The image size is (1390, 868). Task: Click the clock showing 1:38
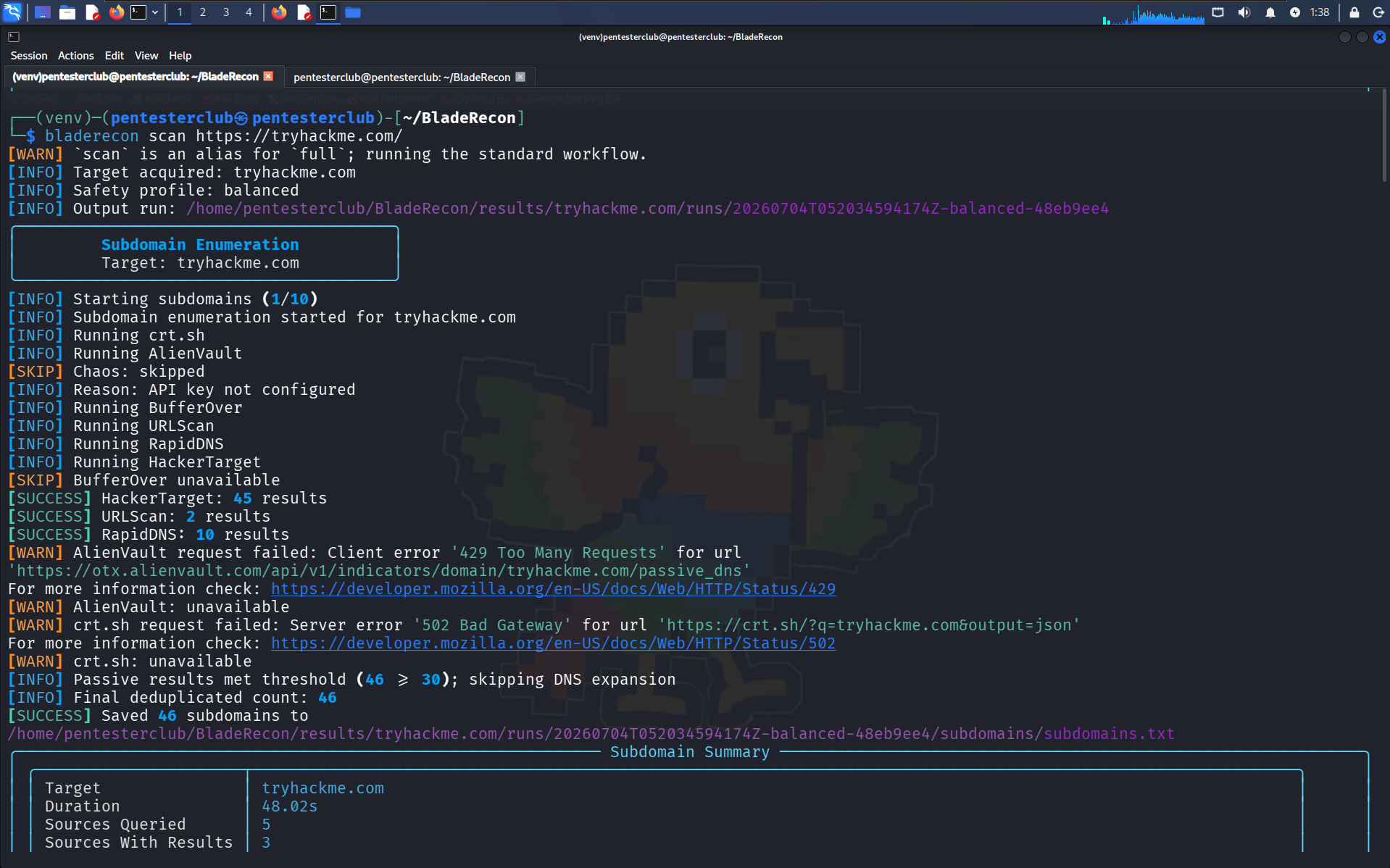[1320, 12]
